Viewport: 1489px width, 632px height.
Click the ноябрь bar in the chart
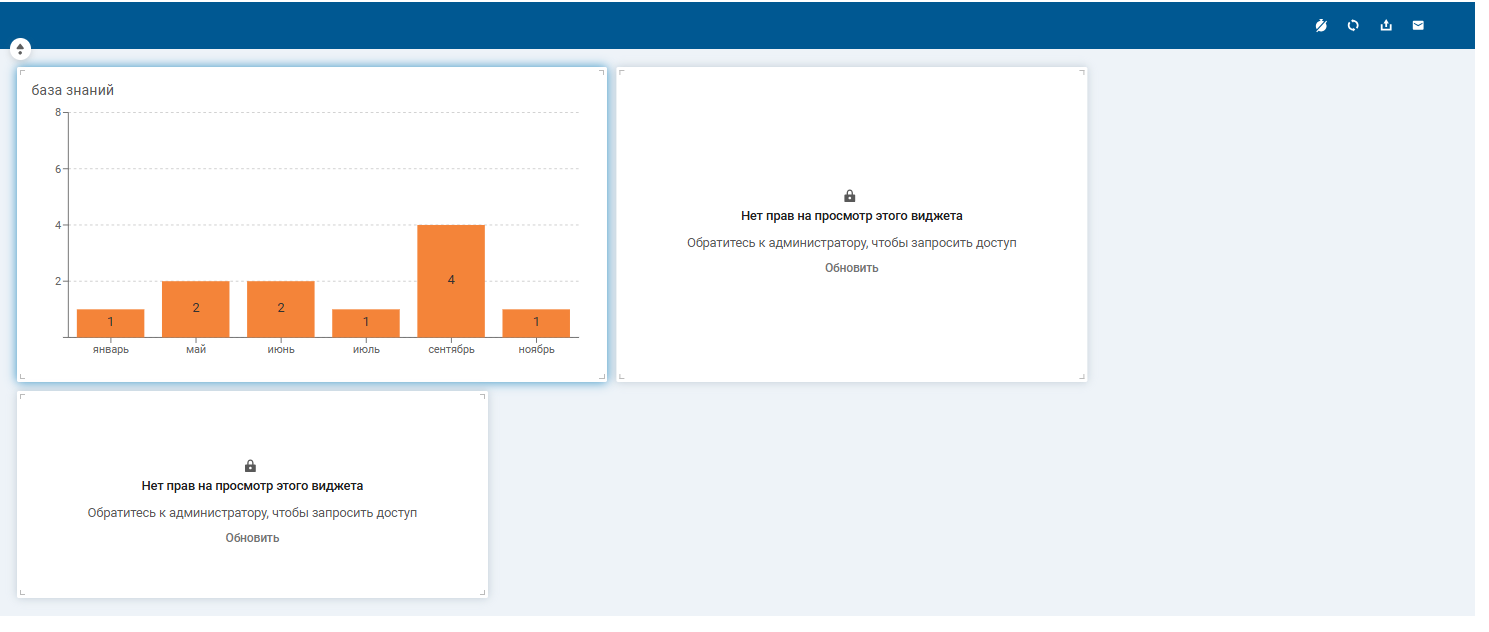pos(536,323)
